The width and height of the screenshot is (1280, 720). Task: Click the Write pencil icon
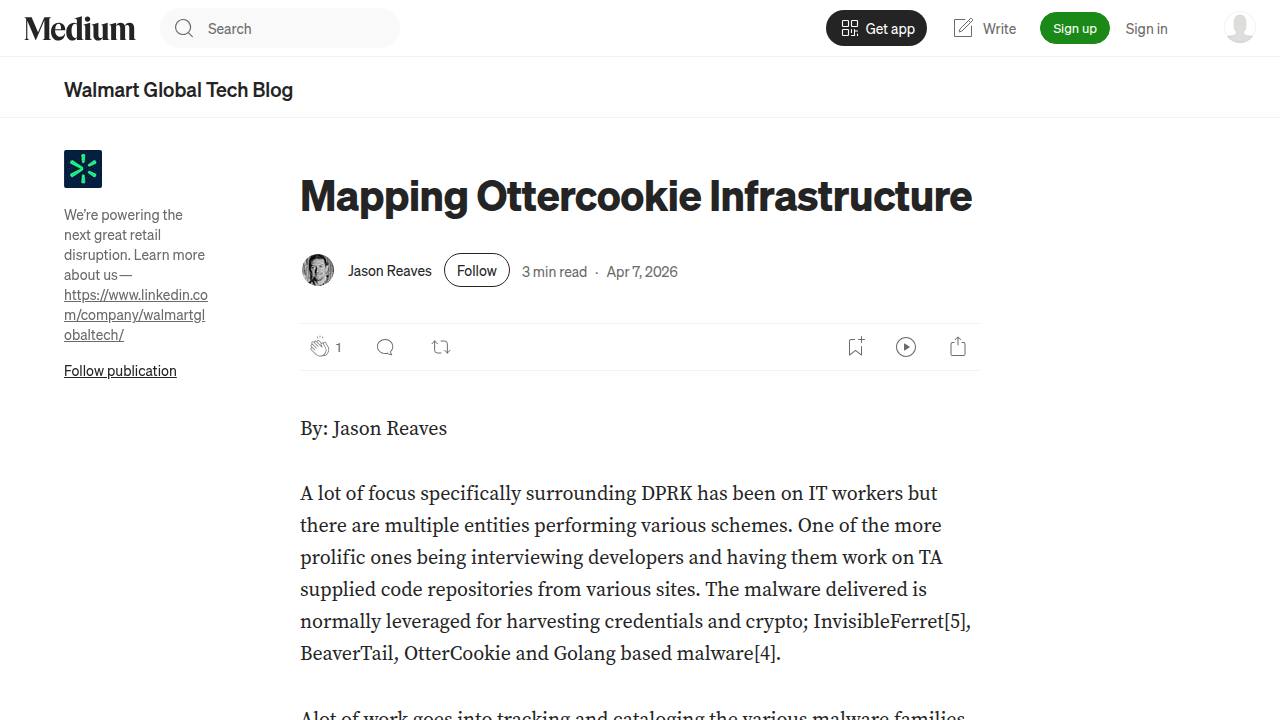pyautogui.click(x=963, y=28)
